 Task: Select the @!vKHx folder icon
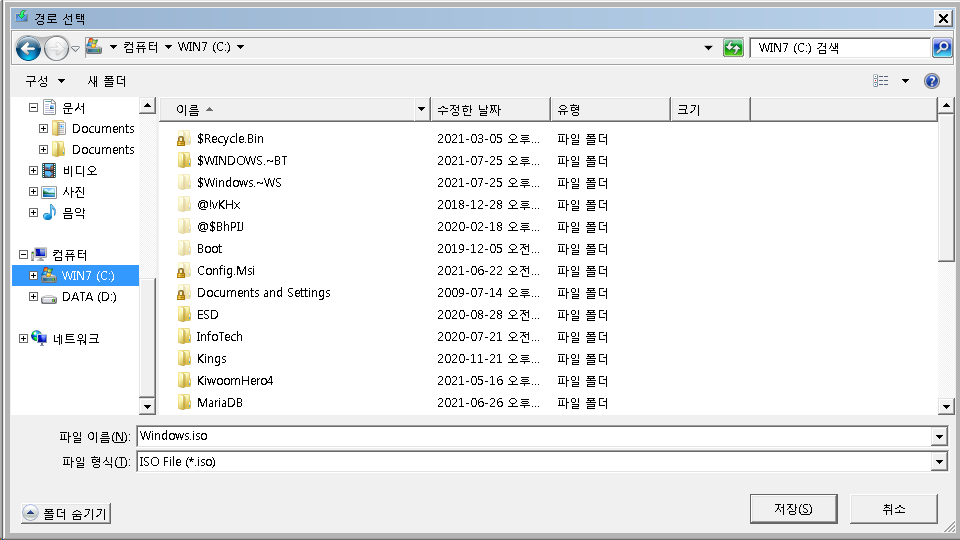click(x=183, y=204)
